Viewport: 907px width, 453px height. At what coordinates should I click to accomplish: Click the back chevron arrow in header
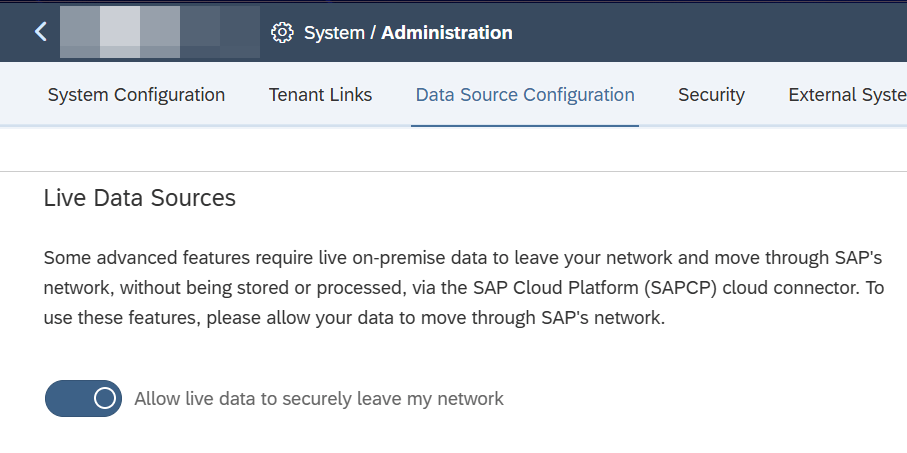pyautogui.click(x=40, y=32)
